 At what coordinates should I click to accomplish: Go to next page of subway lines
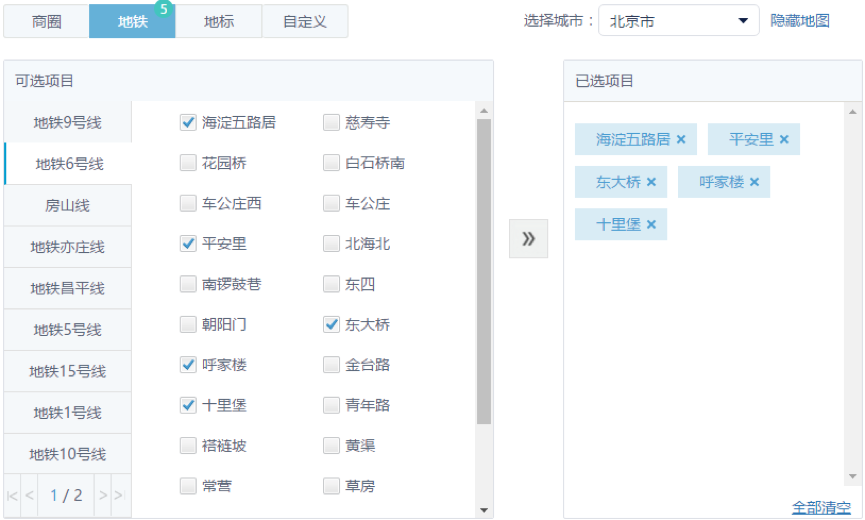click(x=102, y=495)
